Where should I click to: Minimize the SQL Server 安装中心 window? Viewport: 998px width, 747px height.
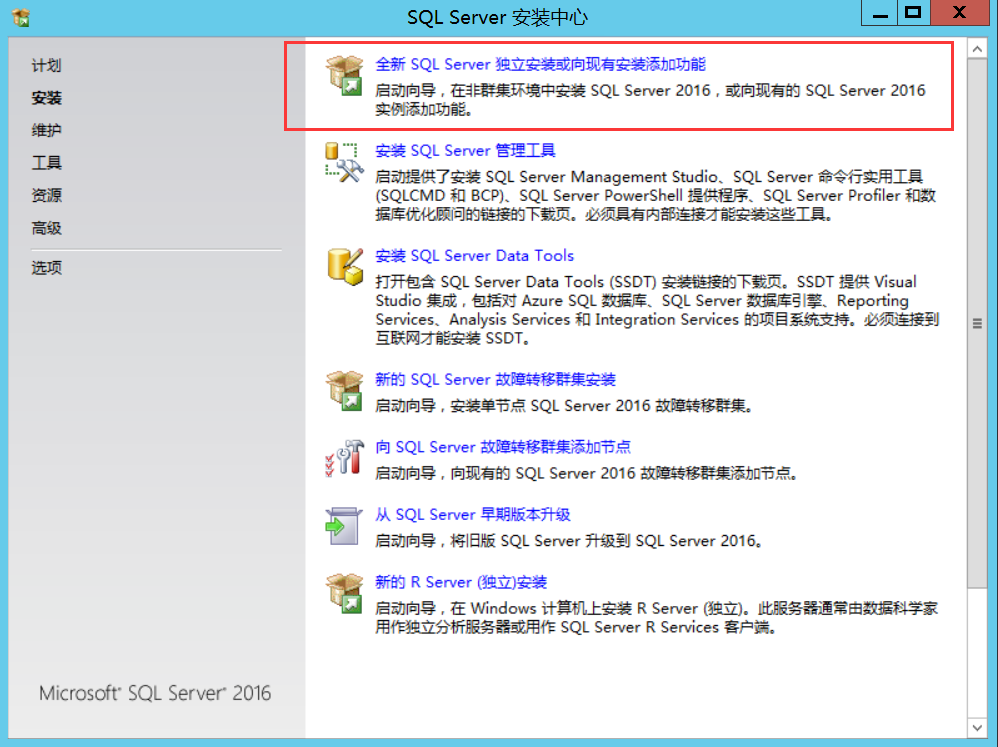click(880, 13)
